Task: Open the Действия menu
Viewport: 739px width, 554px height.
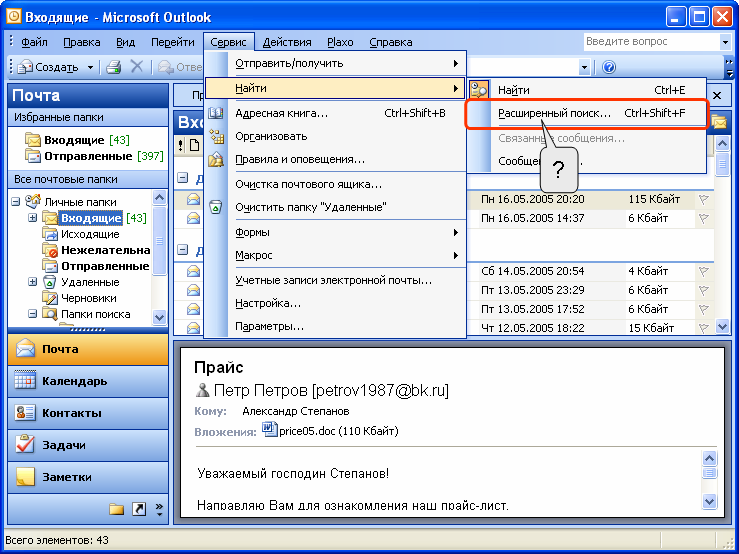Action: click(x=287, y=42)
